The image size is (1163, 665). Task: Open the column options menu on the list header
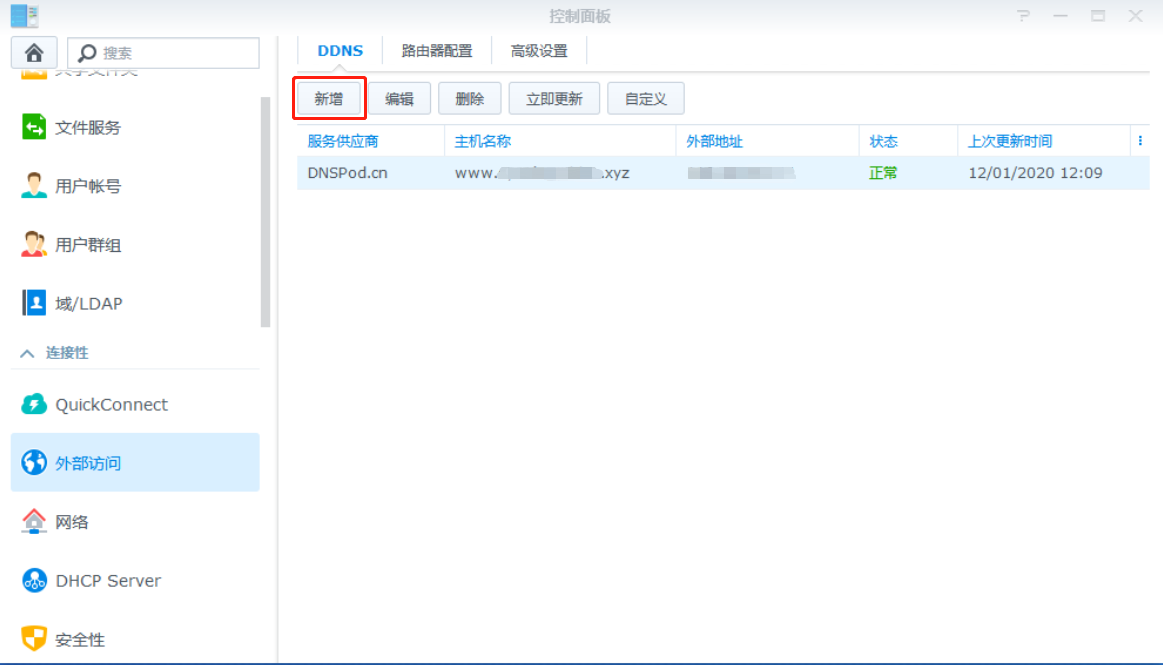click(x=1140, y=141)
